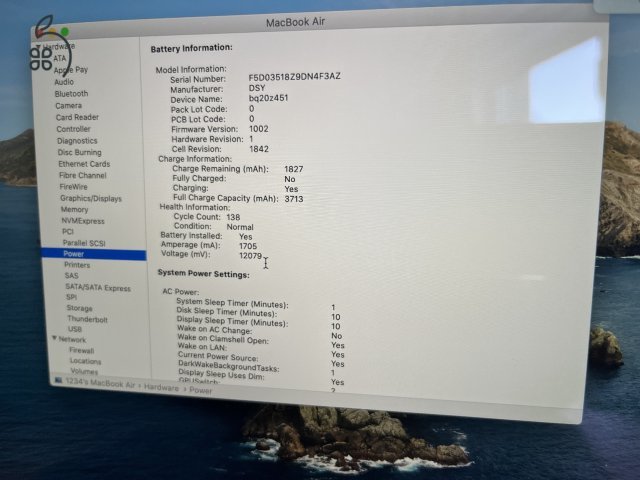Open Diagnostics in the sidebar

77,141
